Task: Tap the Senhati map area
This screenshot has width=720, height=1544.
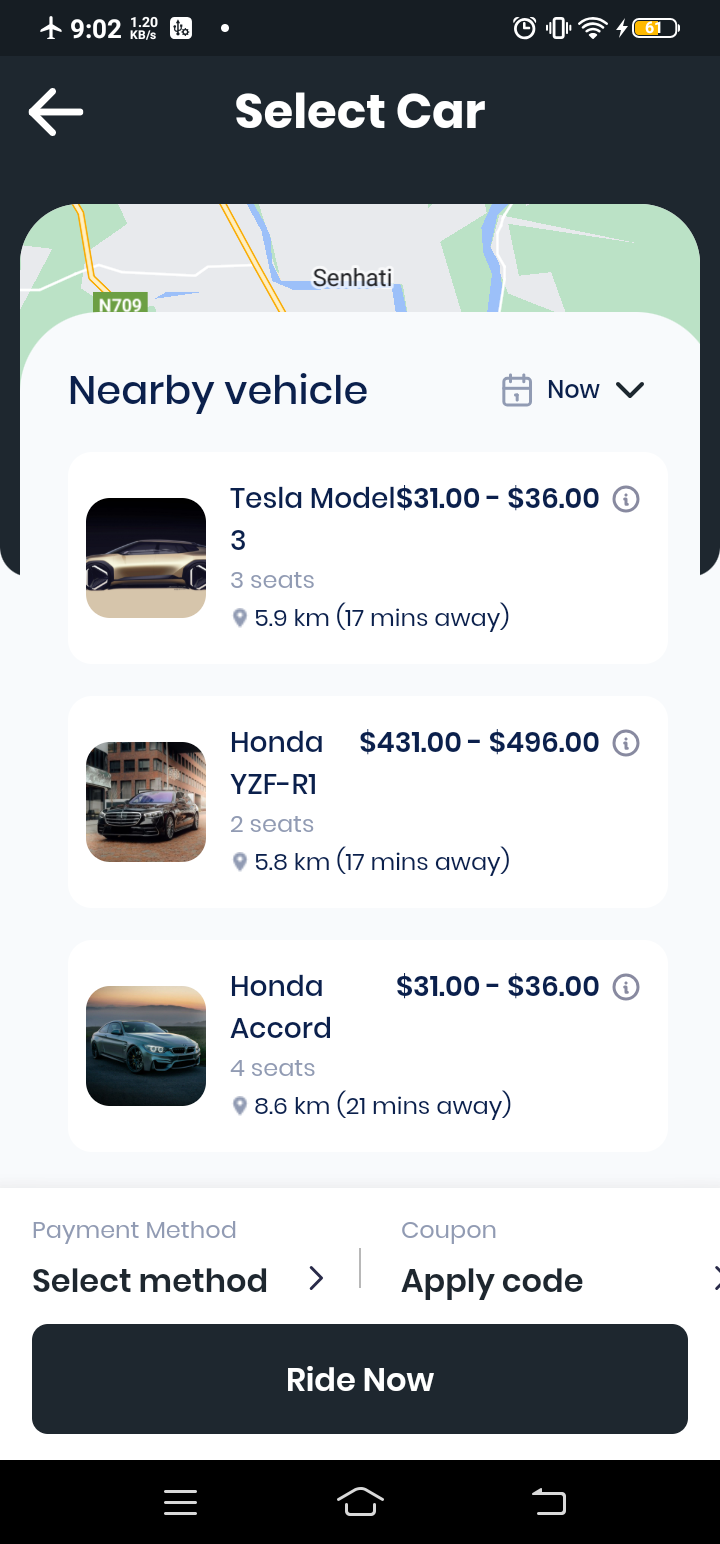Action: pos(353,277)
